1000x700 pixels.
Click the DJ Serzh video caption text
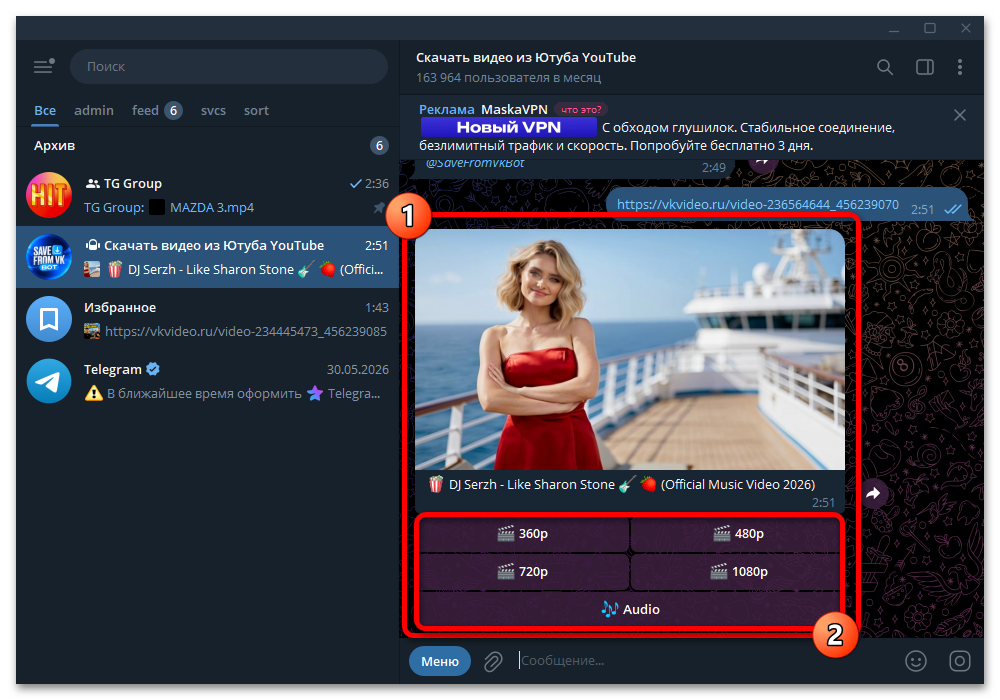622,485
